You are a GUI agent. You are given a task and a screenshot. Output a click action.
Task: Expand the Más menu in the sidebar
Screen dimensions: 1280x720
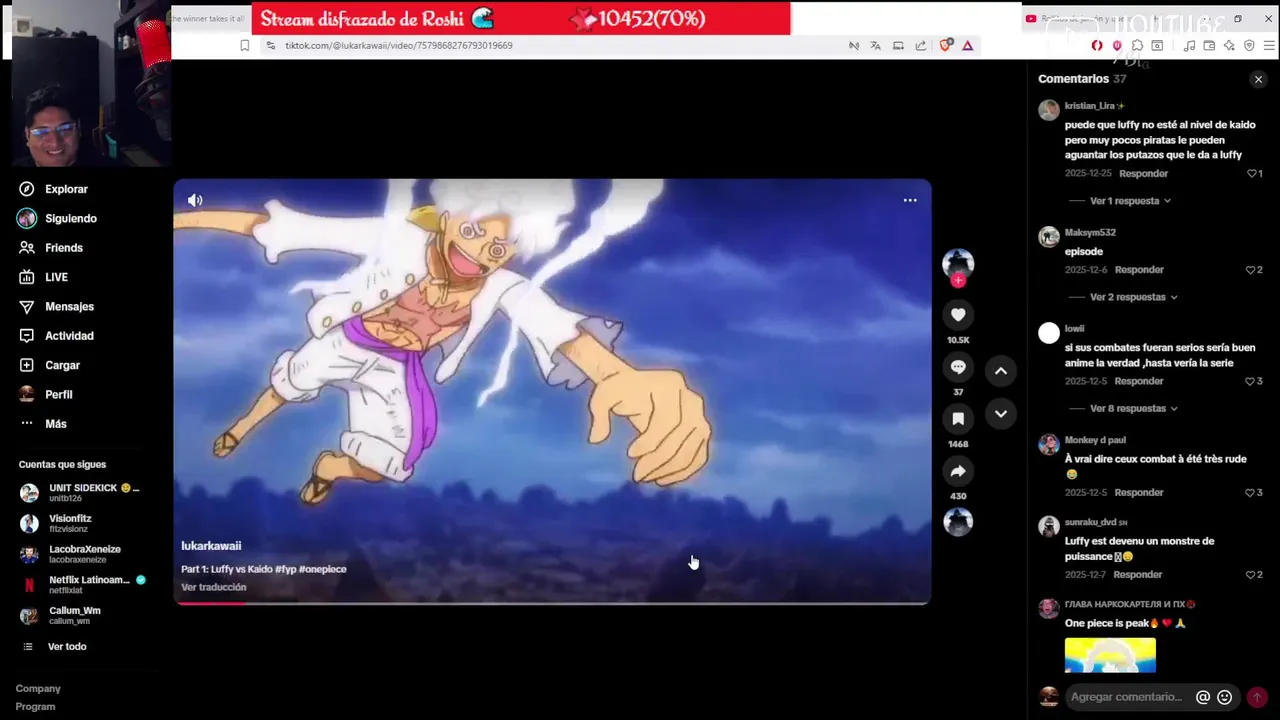(x=43, y=424)
